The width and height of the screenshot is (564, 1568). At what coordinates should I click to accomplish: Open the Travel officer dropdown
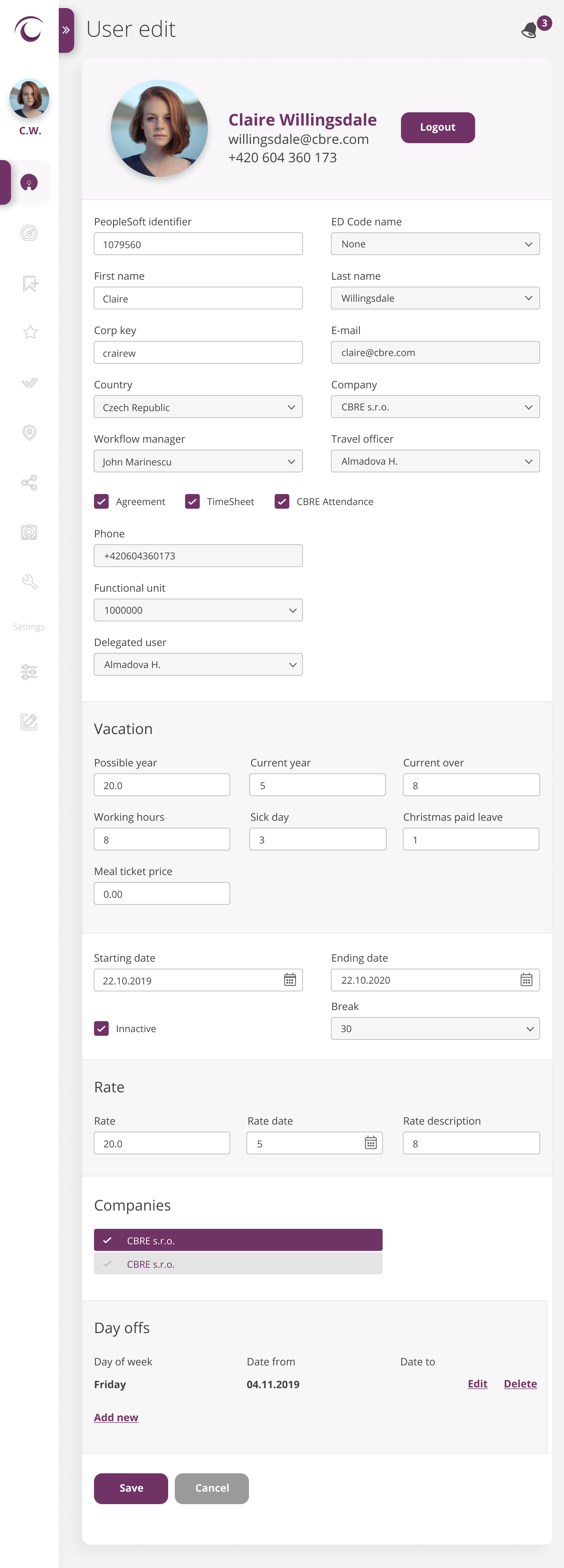point(435,461)
